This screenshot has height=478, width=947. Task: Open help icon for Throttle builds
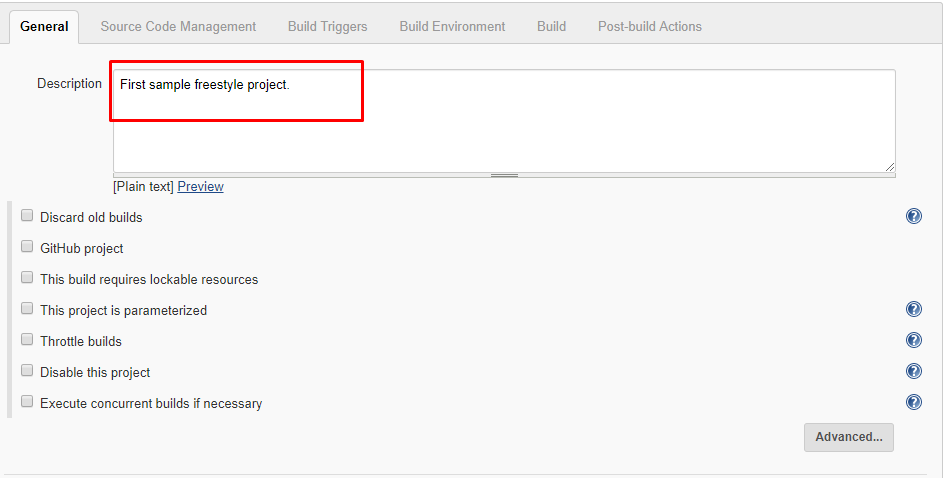tap(913, 340)
